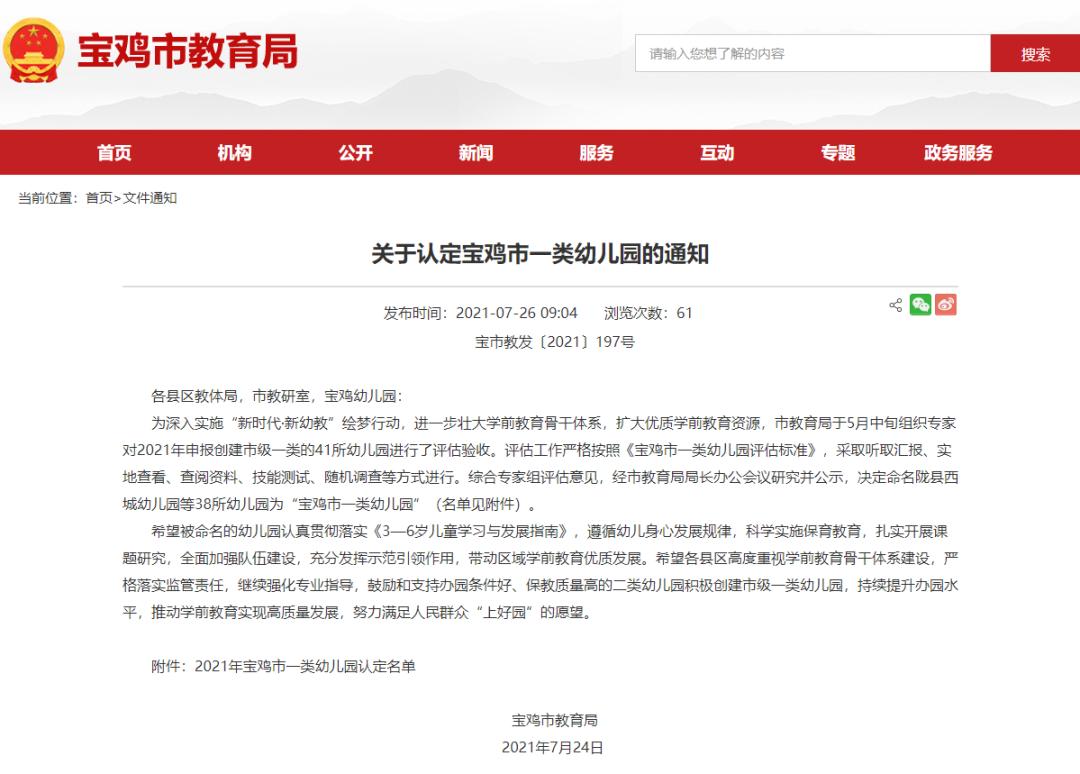
Task: Open attachment 2021年宝鸡市一类幼儿园认定名单
Action: pyautogui.click(x=305, y=666)
